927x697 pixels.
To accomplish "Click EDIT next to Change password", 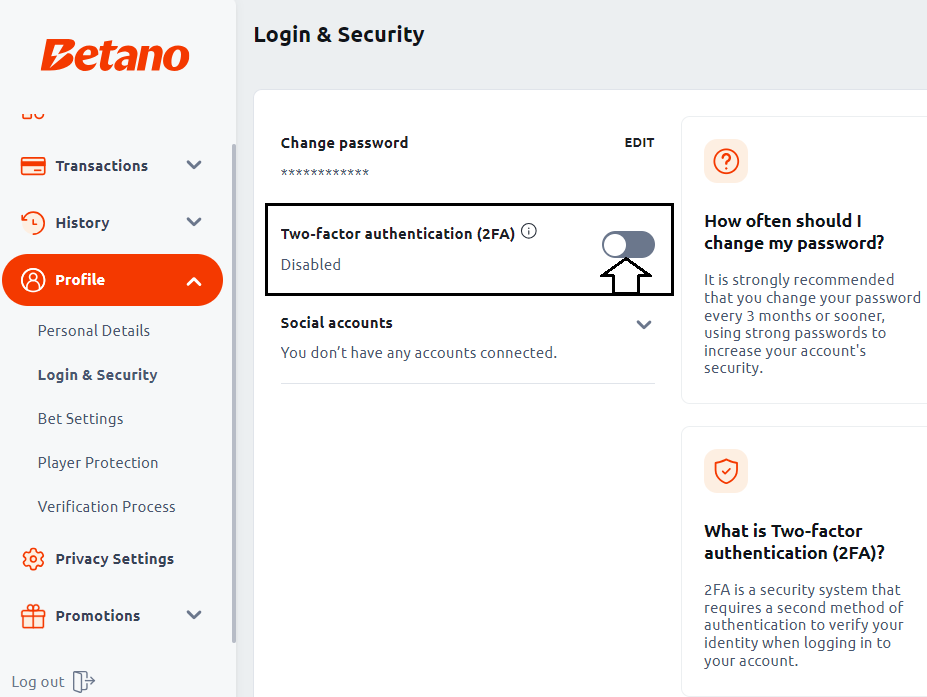I will pyautogui.click(x=639, y=142).
